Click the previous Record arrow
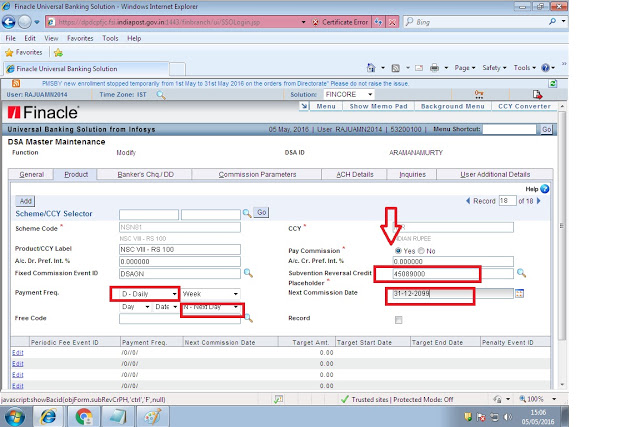 click(468, 201)
